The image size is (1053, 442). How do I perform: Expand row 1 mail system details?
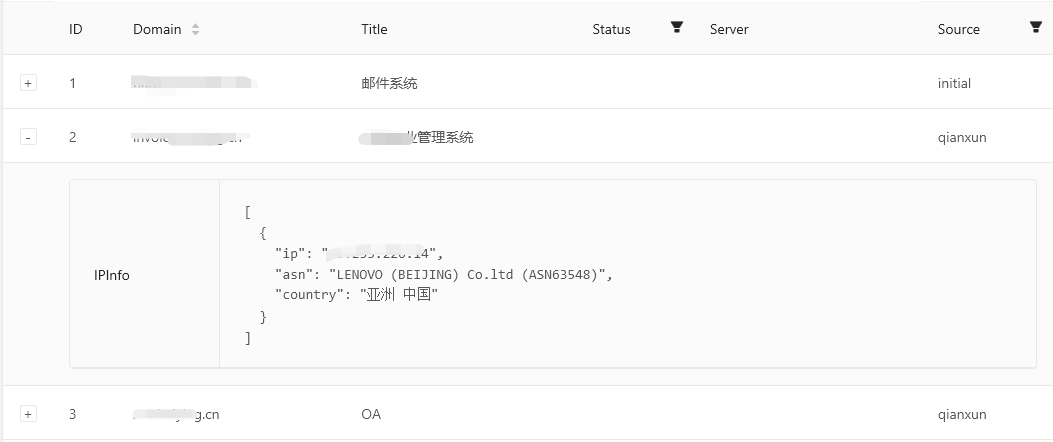click(28, 83)
